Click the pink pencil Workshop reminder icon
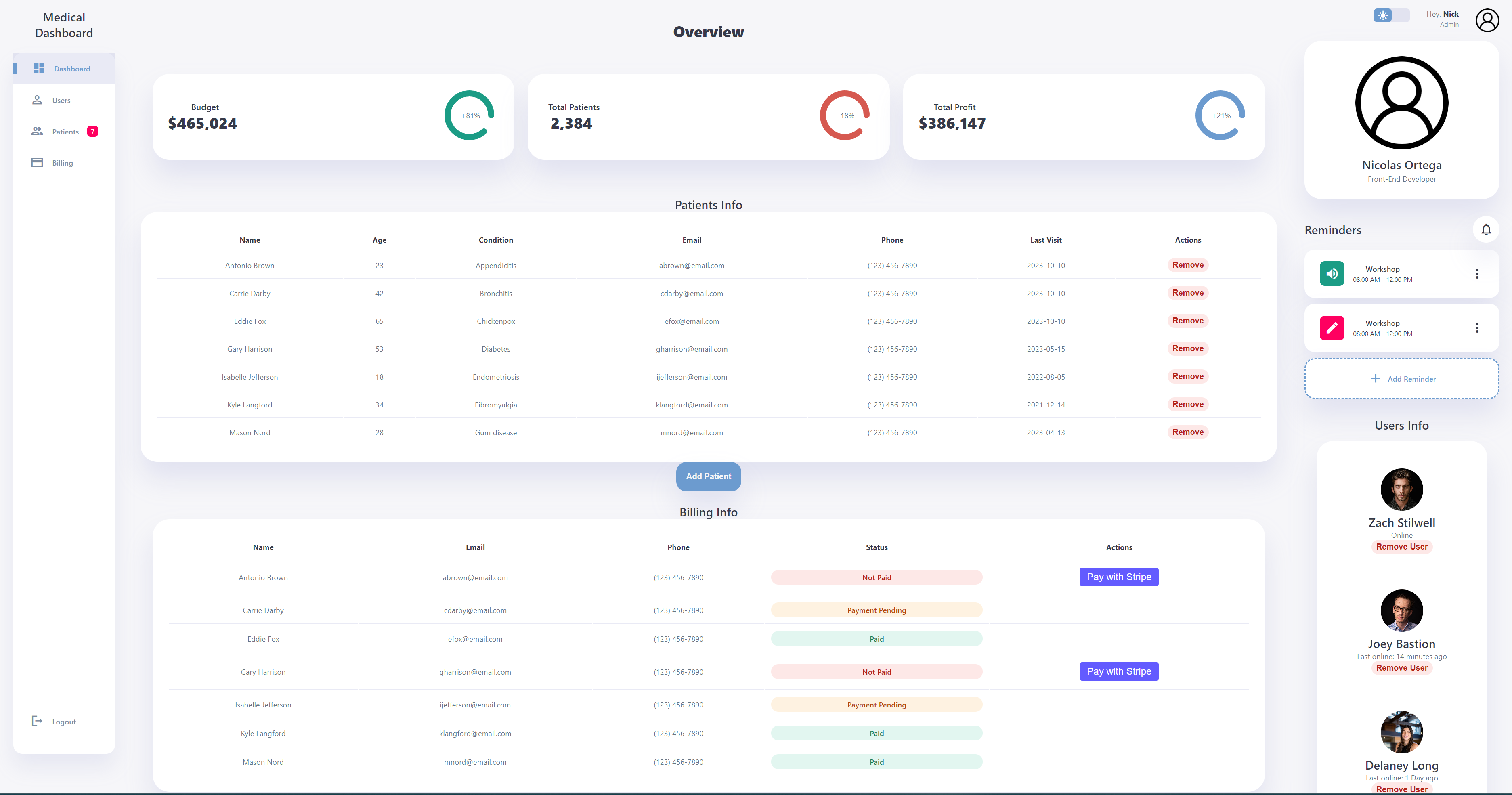This screenshot has width=1512, height=795. (1332, 327)
